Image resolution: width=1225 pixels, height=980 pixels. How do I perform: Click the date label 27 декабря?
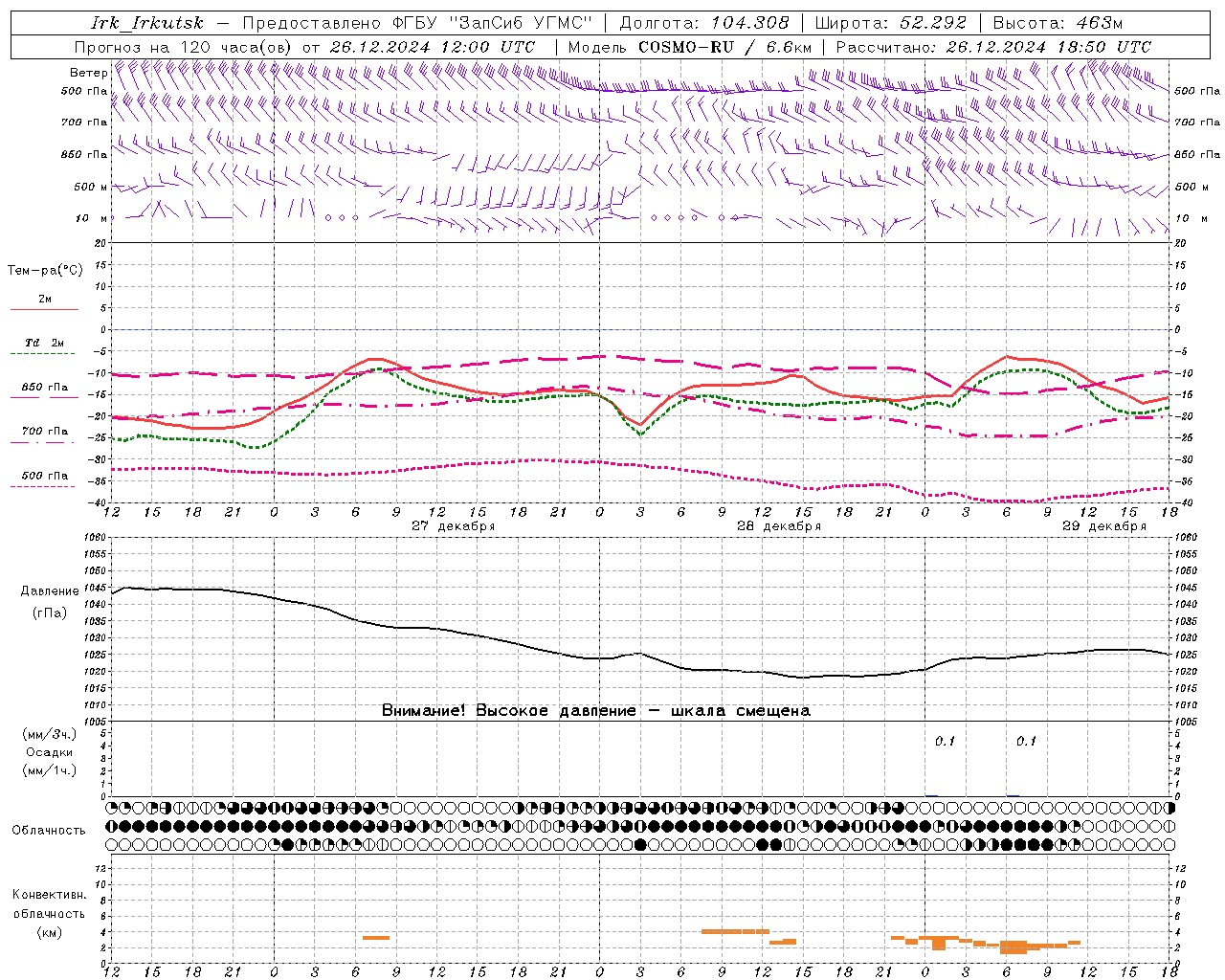click(x=453, y=526)
